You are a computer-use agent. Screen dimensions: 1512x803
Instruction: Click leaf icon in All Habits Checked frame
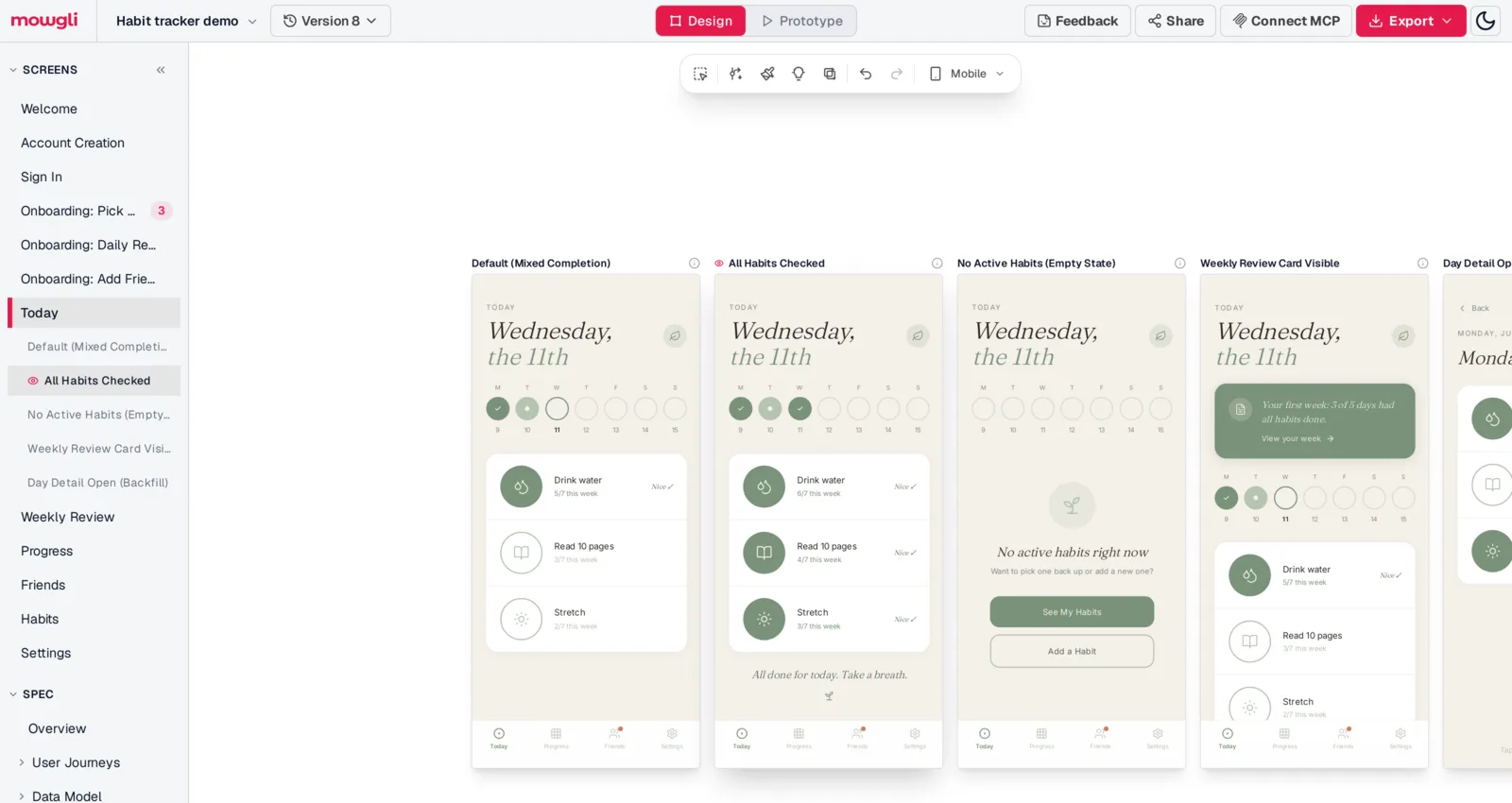tap(918, 335)
